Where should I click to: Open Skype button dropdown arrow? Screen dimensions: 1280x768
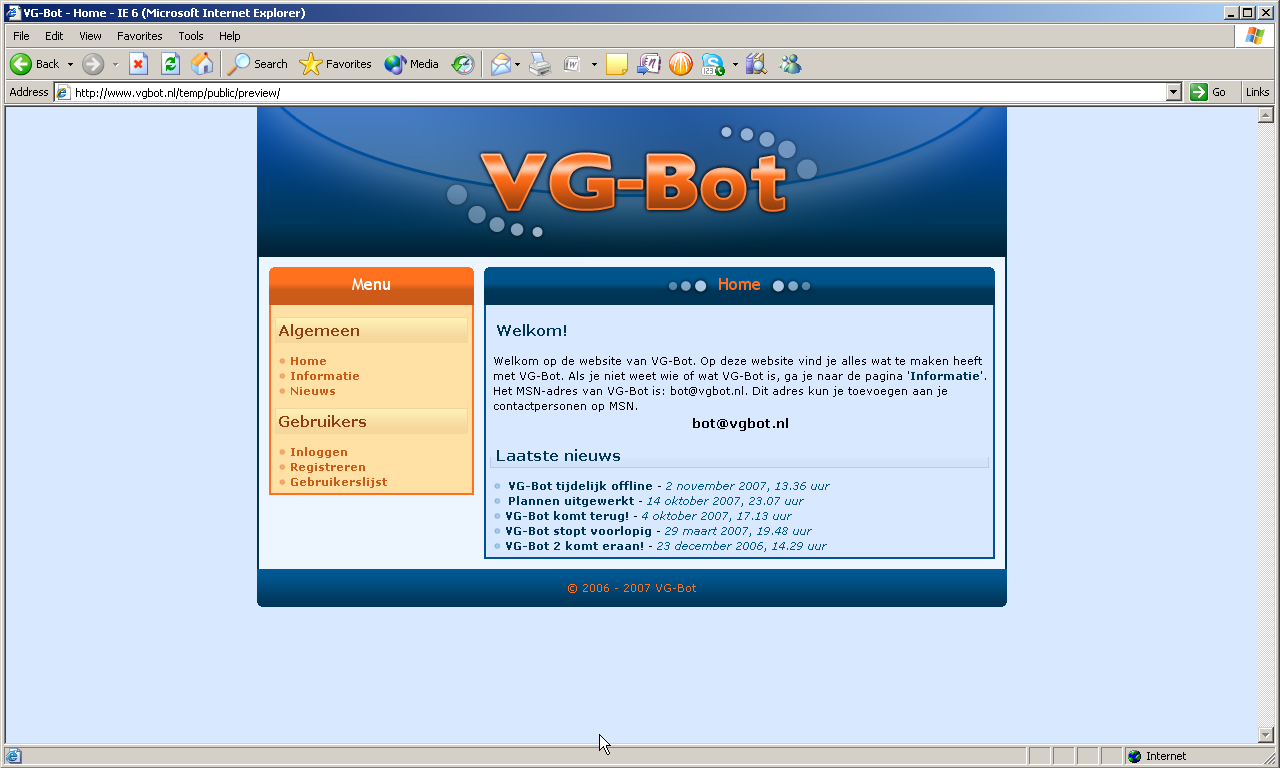coord(735,64)
